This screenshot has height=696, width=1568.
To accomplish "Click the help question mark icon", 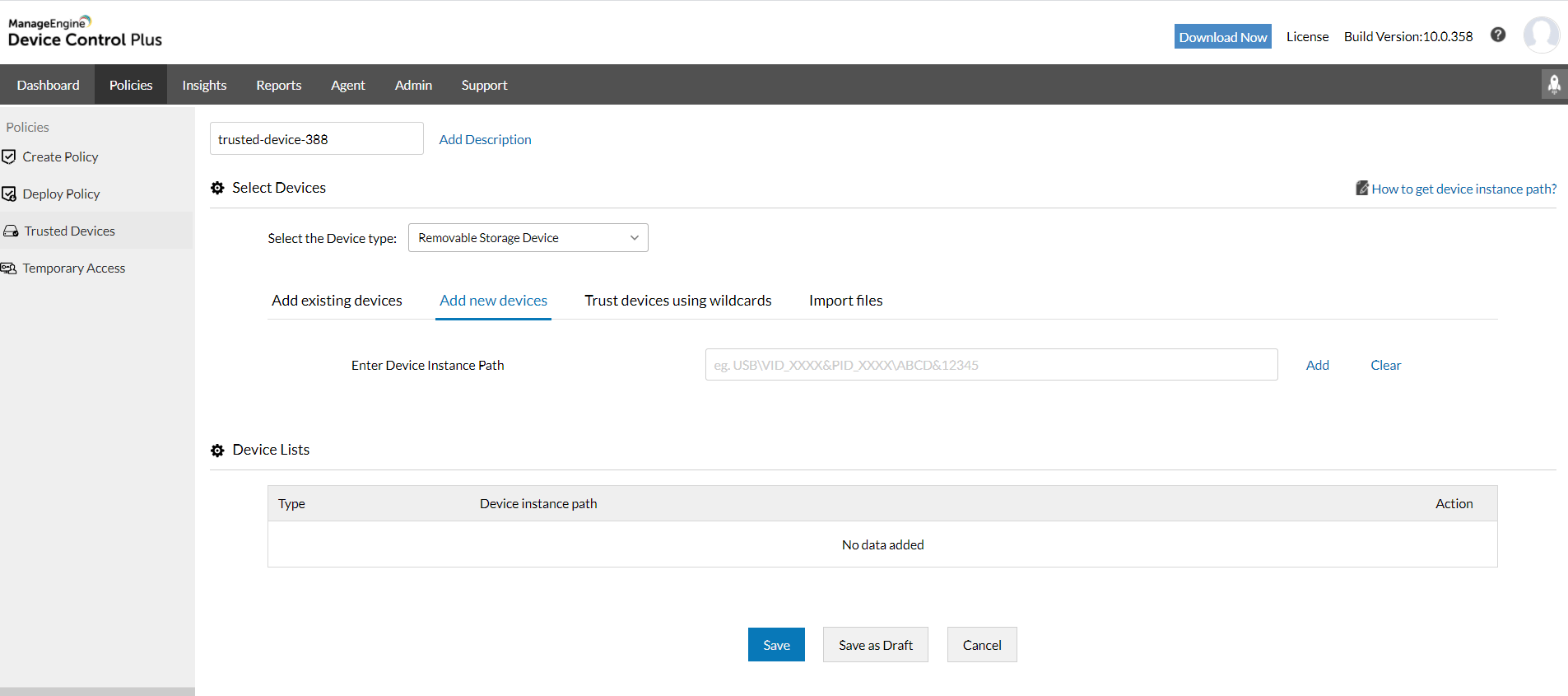I will pyautogui.click(x=1498, y=35).
